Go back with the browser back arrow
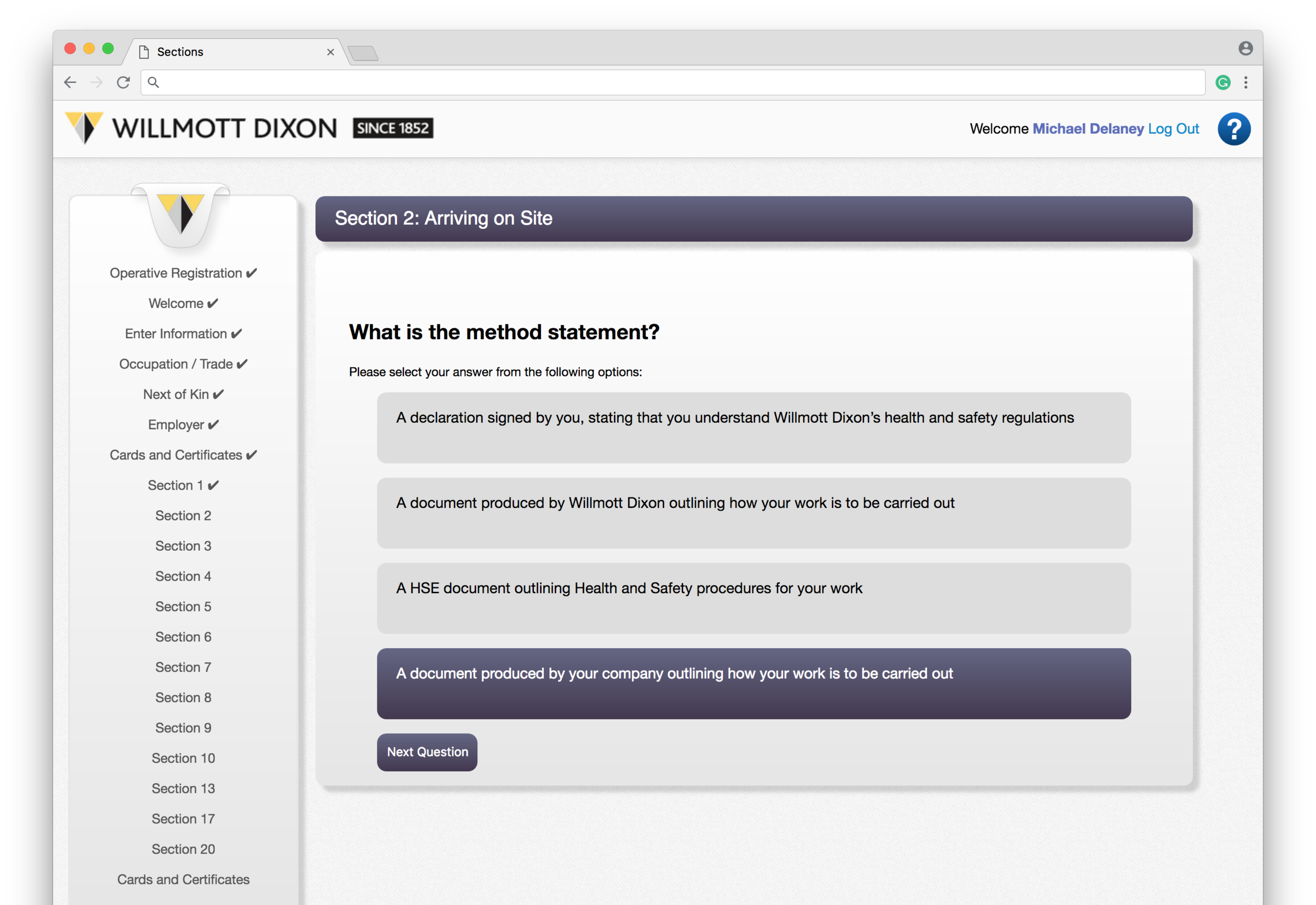 69,83
